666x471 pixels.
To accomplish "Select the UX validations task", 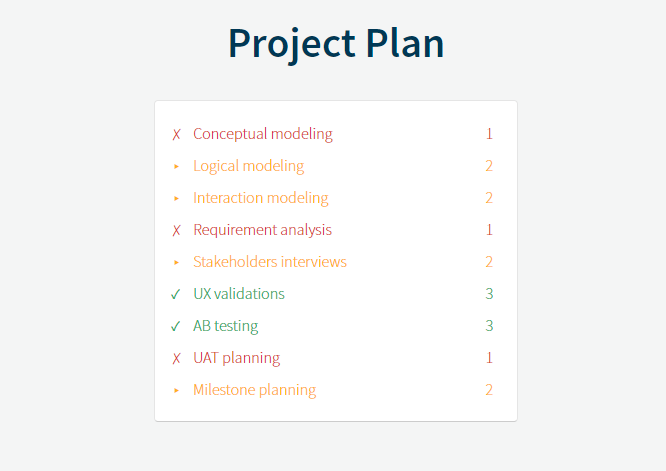I will point(238,294).
